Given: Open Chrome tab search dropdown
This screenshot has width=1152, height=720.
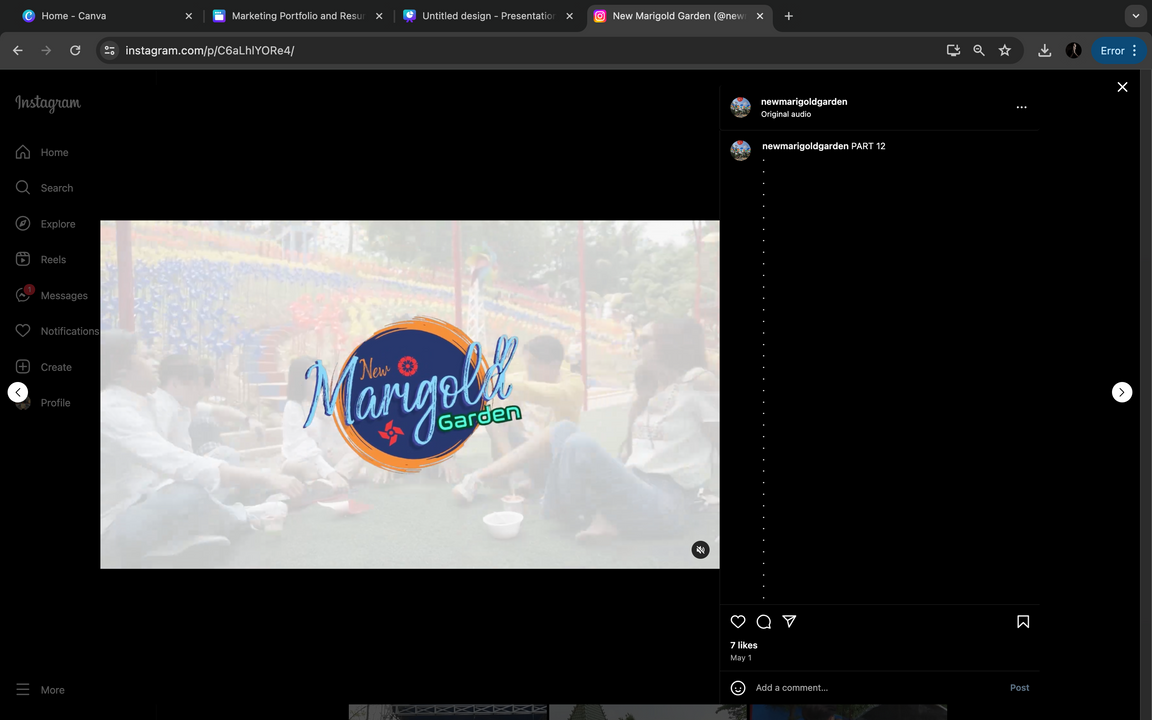Looking at the screenshot, I should 1136,16.
